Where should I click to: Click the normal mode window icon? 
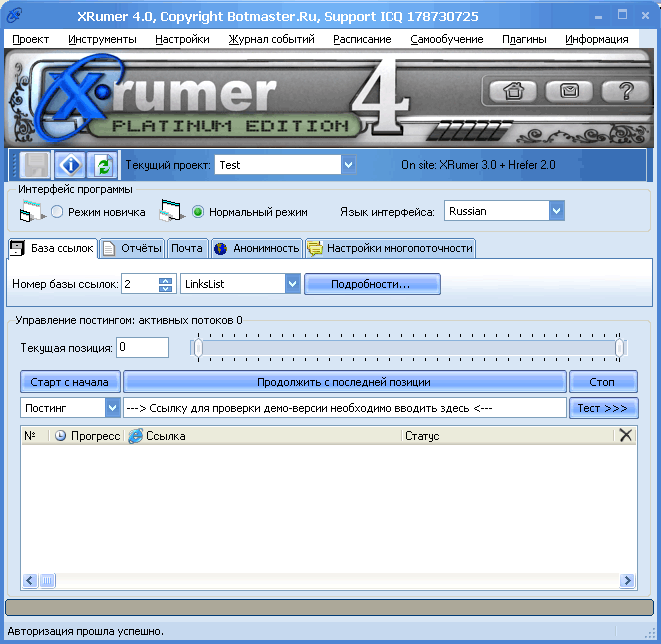click(172, 211)
